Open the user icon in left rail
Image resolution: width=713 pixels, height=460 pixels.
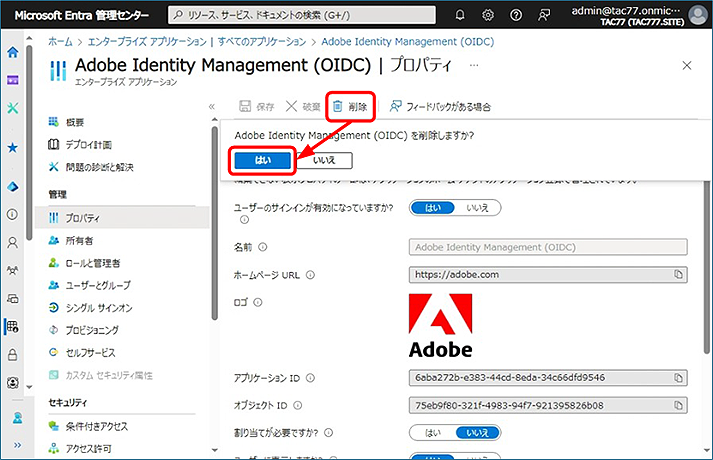coord(13,242)
